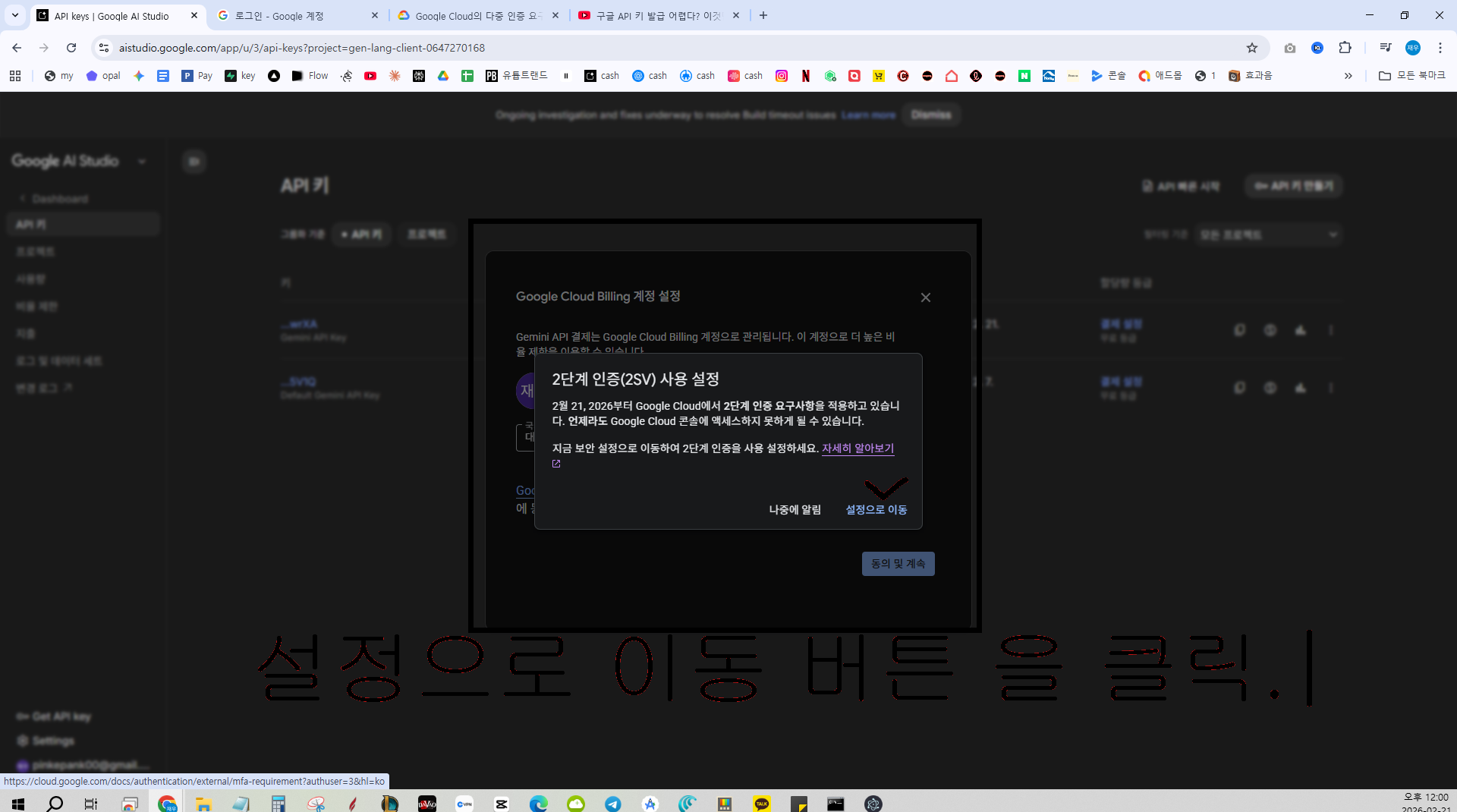This screenshot has height=812, width=1457.
Task: Open the opal bookmark
Action: click(x=103, y=76)
